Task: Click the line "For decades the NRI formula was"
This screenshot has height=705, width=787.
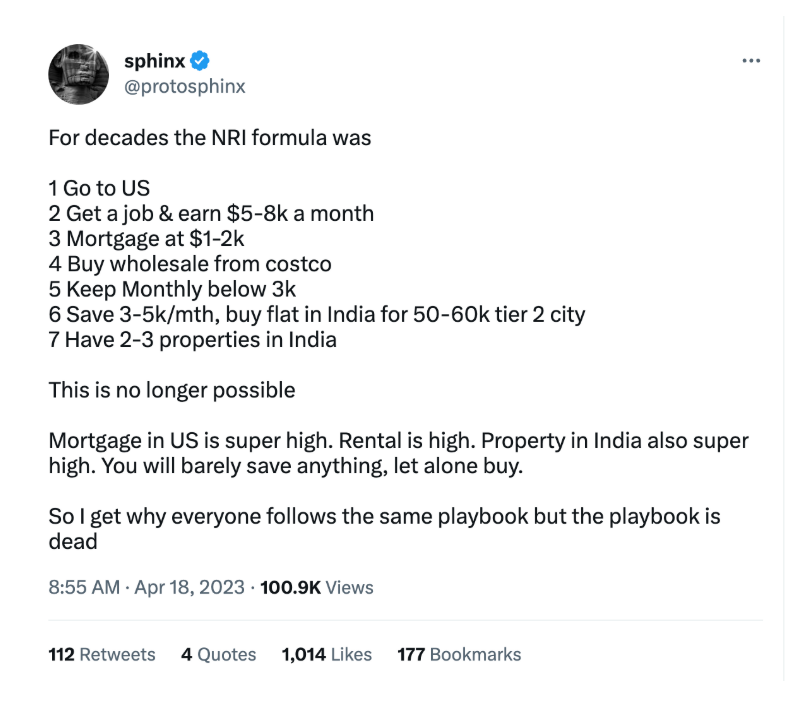Action: pyautogui.click(x=210, y=138)
